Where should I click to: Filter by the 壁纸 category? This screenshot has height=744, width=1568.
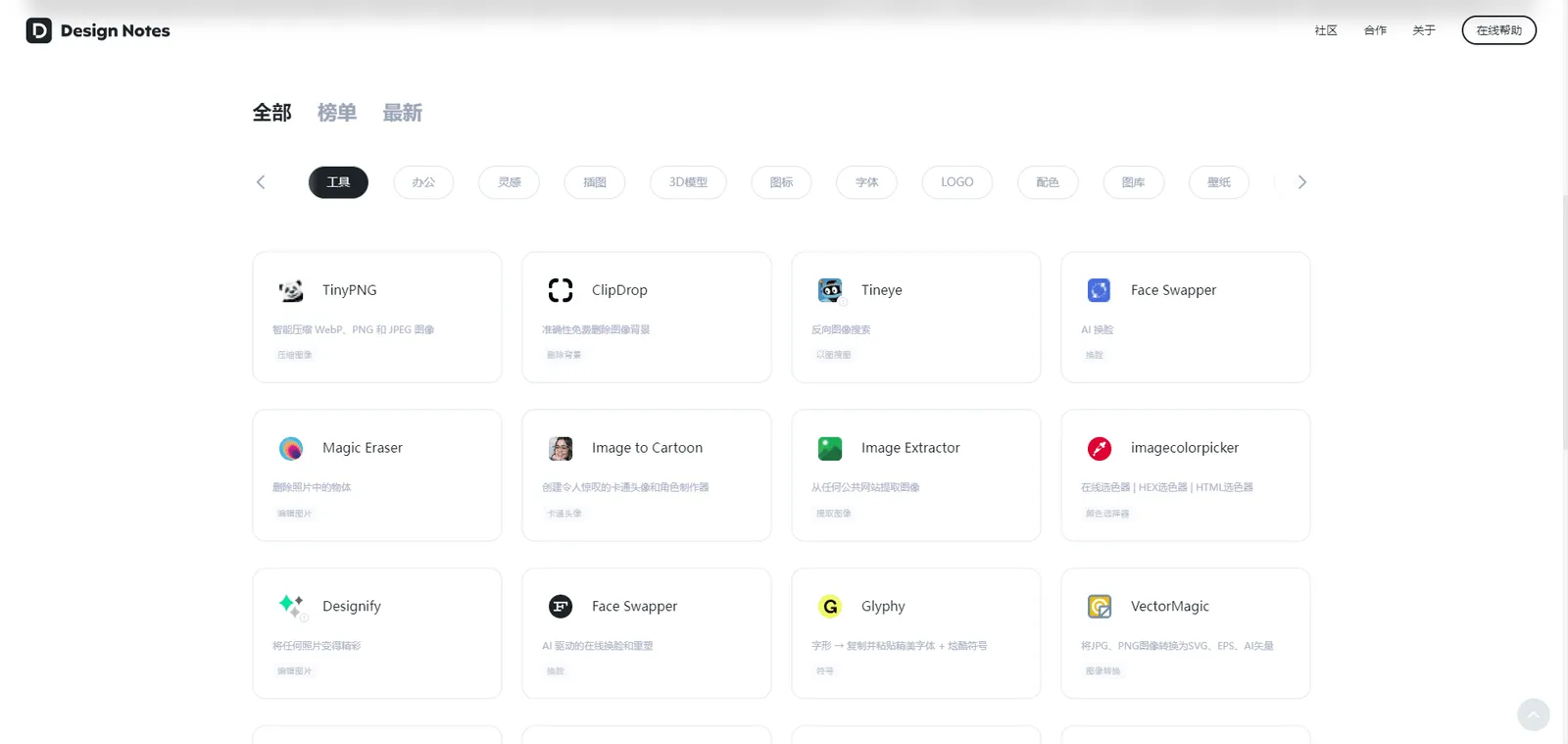click(1219, 182)
